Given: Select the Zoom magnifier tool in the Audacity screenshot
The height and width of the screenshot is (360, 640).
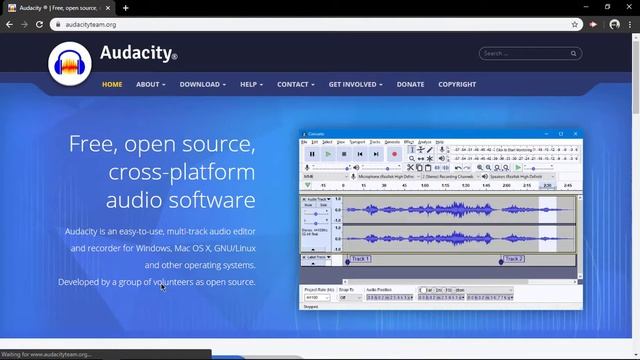Looking at the screenshot, I should click(x=412, y=158).
